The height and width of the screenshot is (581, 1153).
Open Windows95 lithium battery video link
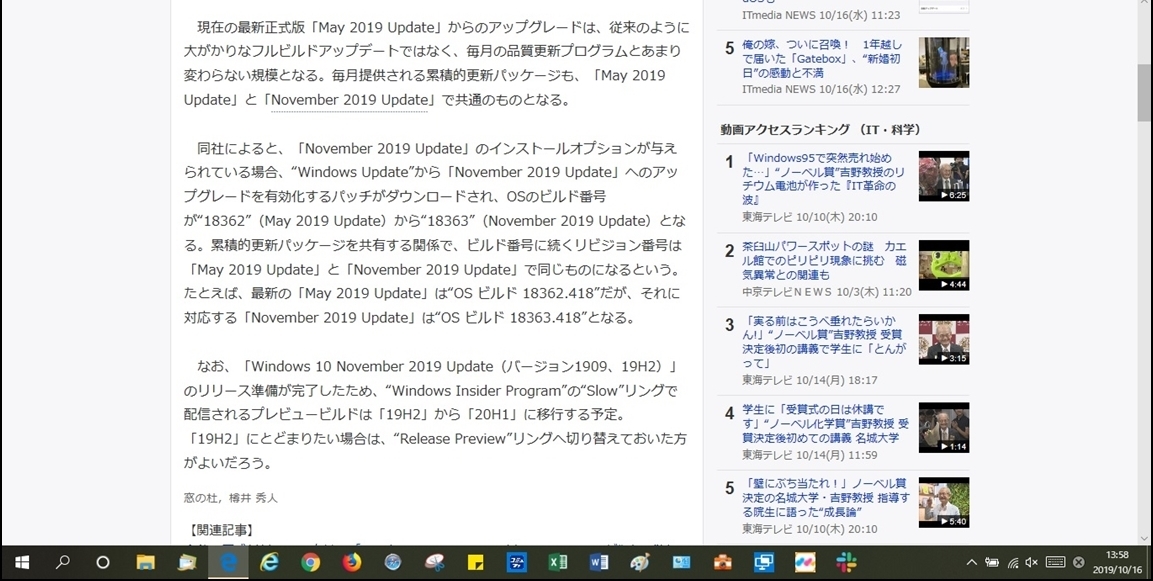tap(823, 179)
